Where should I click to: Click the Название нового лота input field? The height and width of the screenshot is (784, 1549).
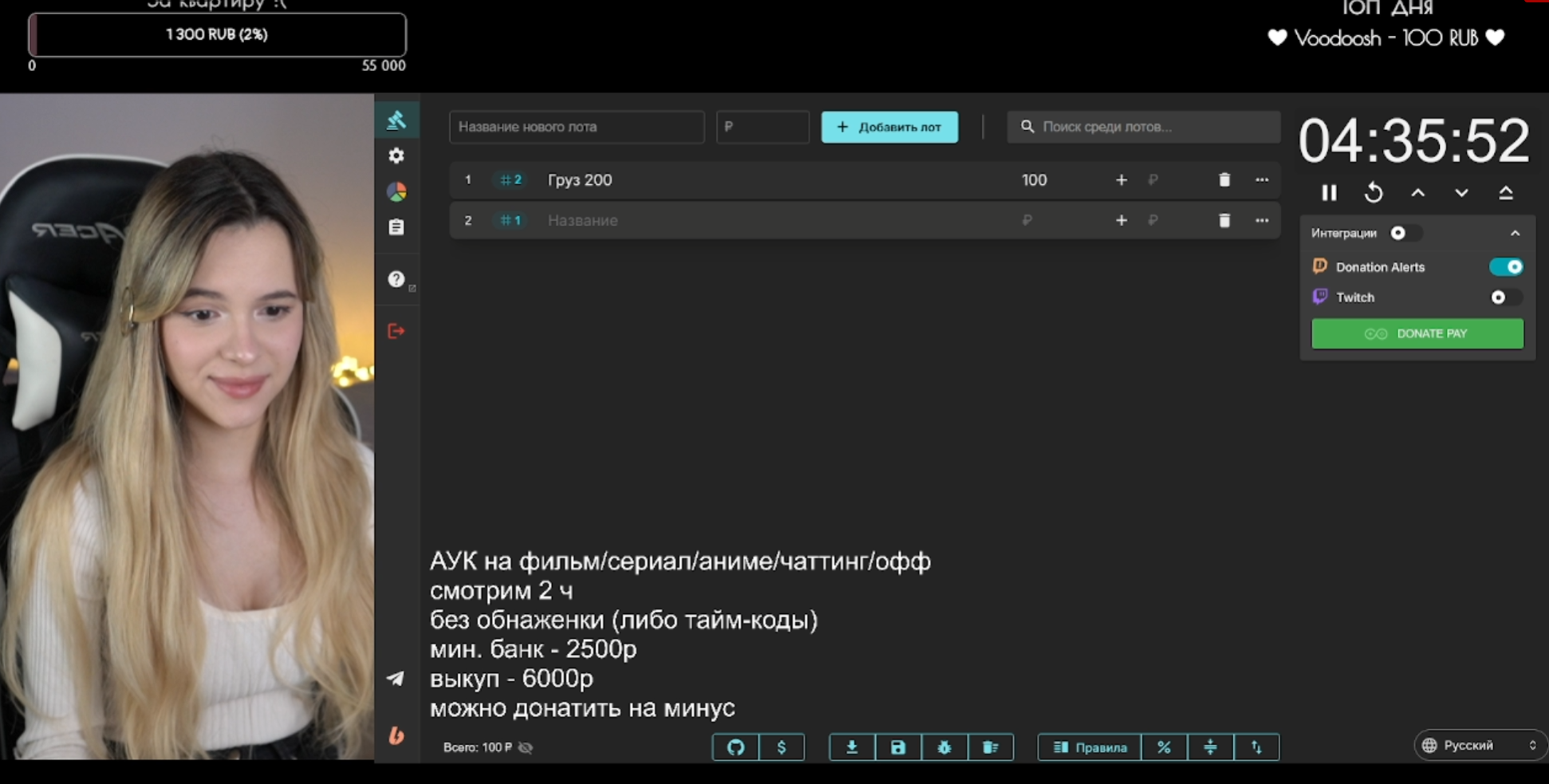576,127
